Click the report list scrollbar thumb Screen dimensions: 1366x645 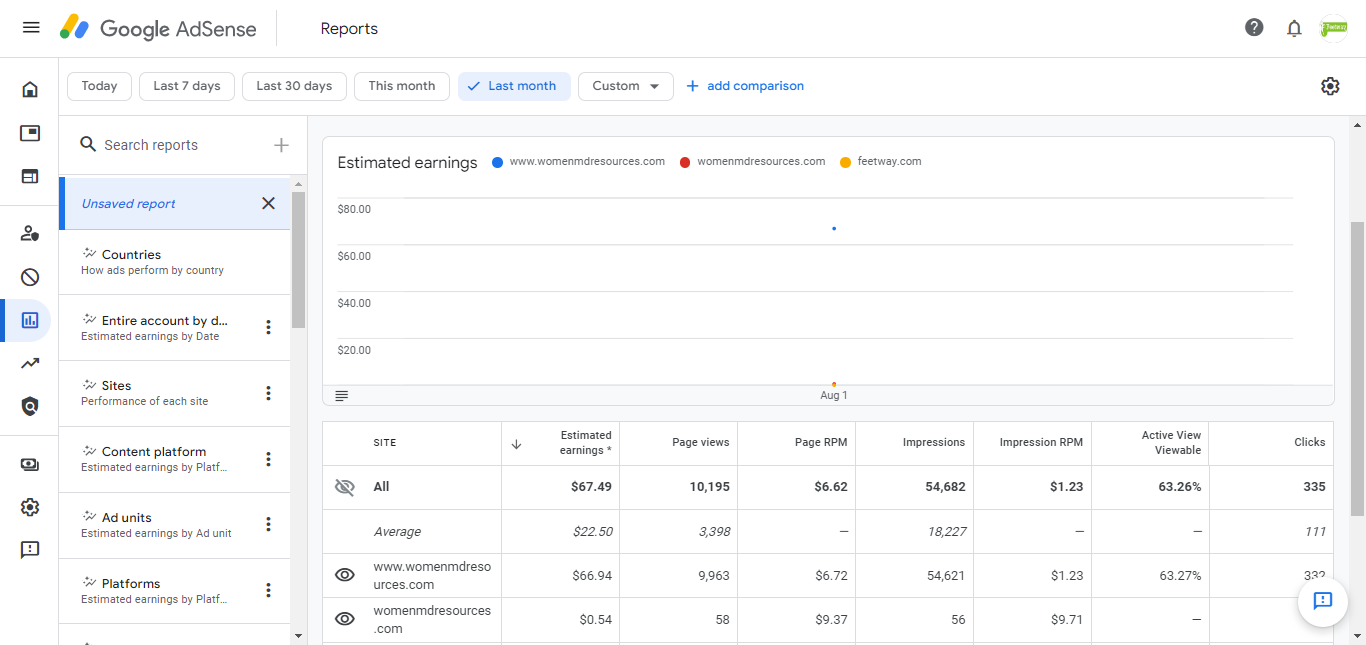coord(298,260)
